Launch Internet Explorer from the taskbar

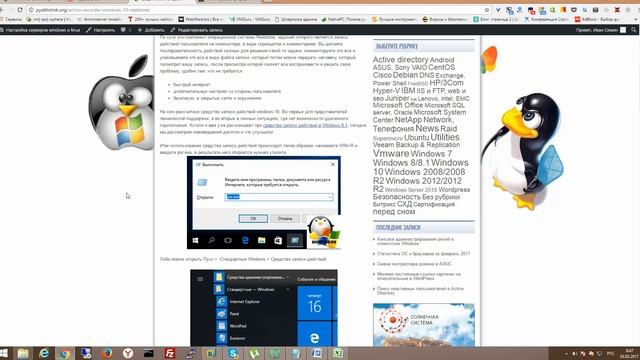point(44,353)
